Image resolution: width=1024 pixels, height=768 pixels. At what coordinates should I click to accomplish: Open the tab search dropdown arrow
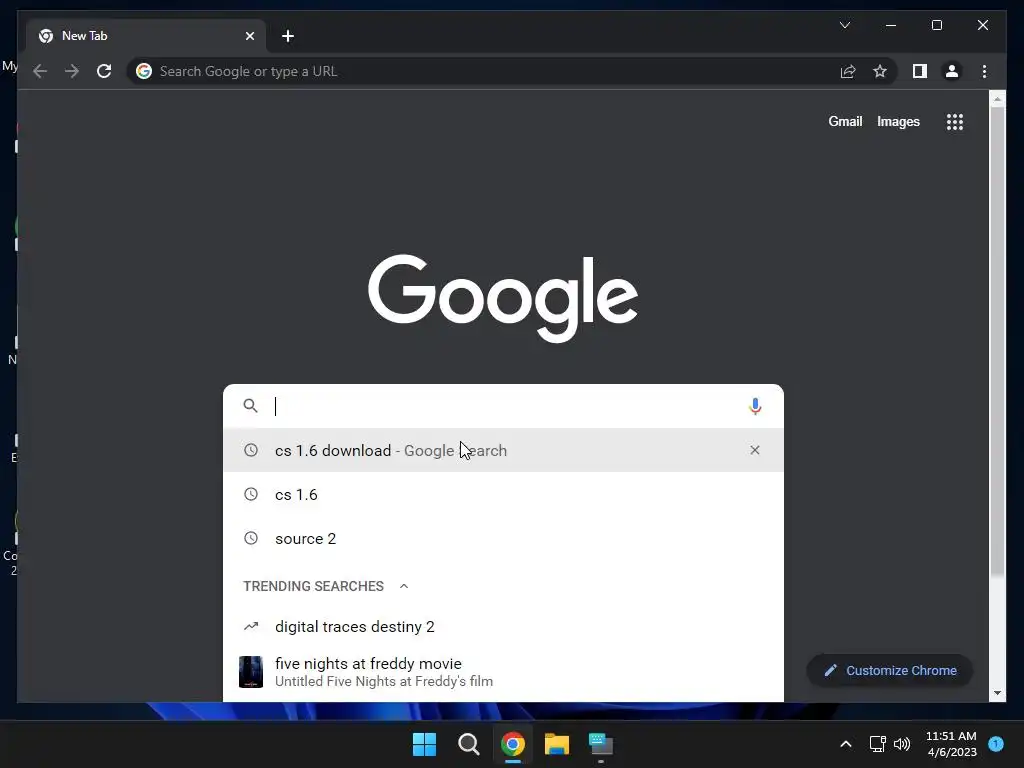pos(844,25)
